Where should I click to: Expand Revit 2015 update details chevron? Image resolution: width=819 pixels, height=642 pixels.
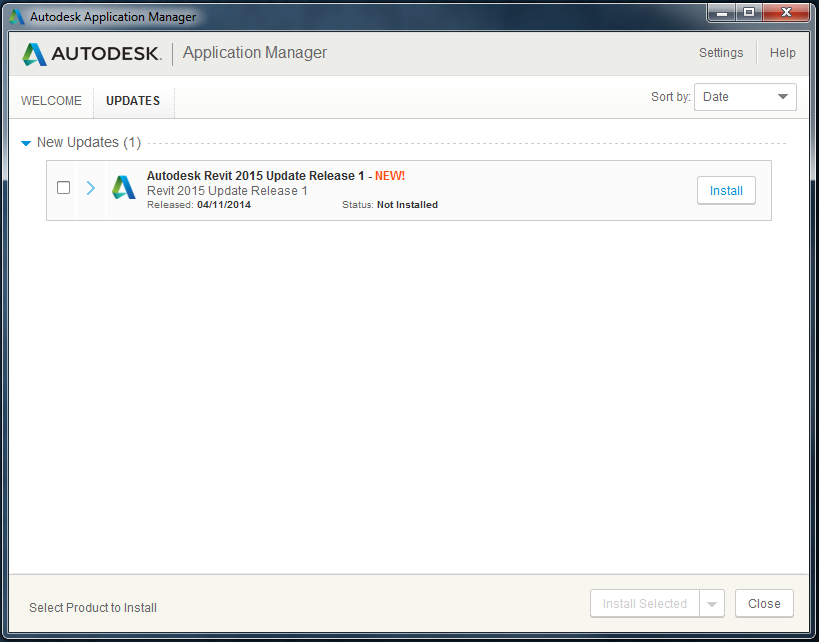pyautogui.click(x=91, y=188)
